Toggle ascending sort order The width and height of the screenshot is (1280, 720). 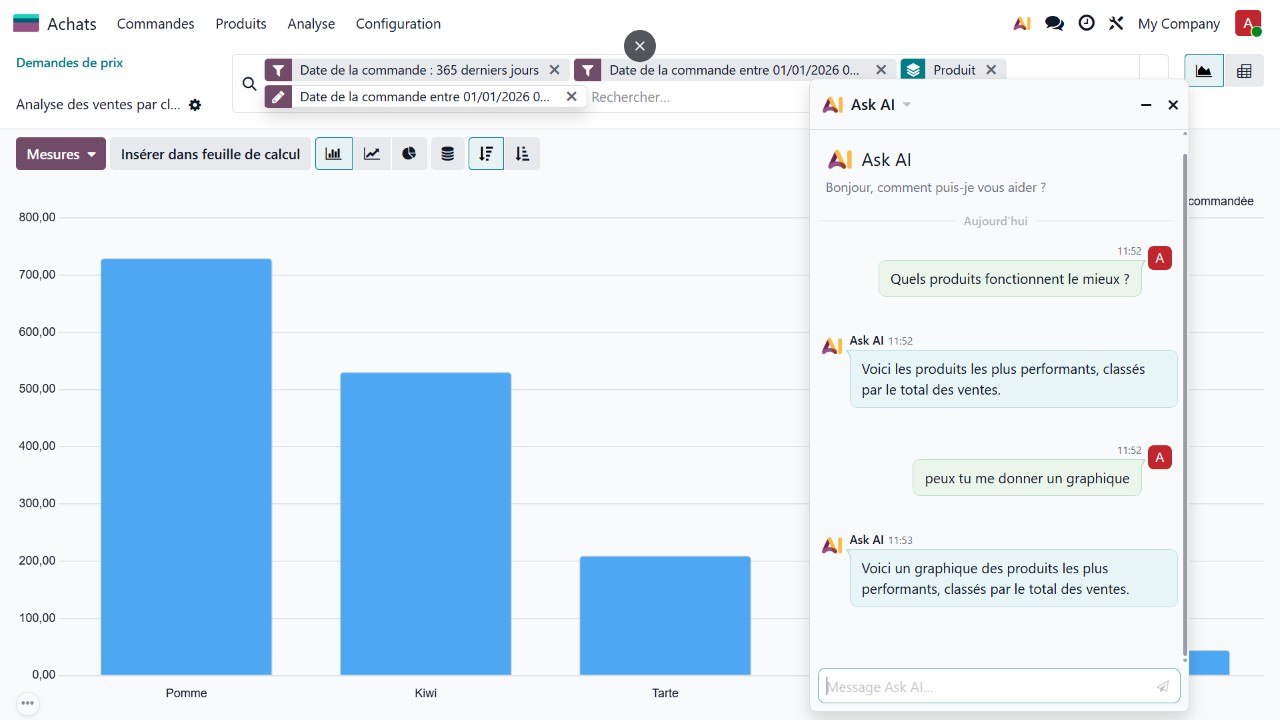[x=522, y=154]
